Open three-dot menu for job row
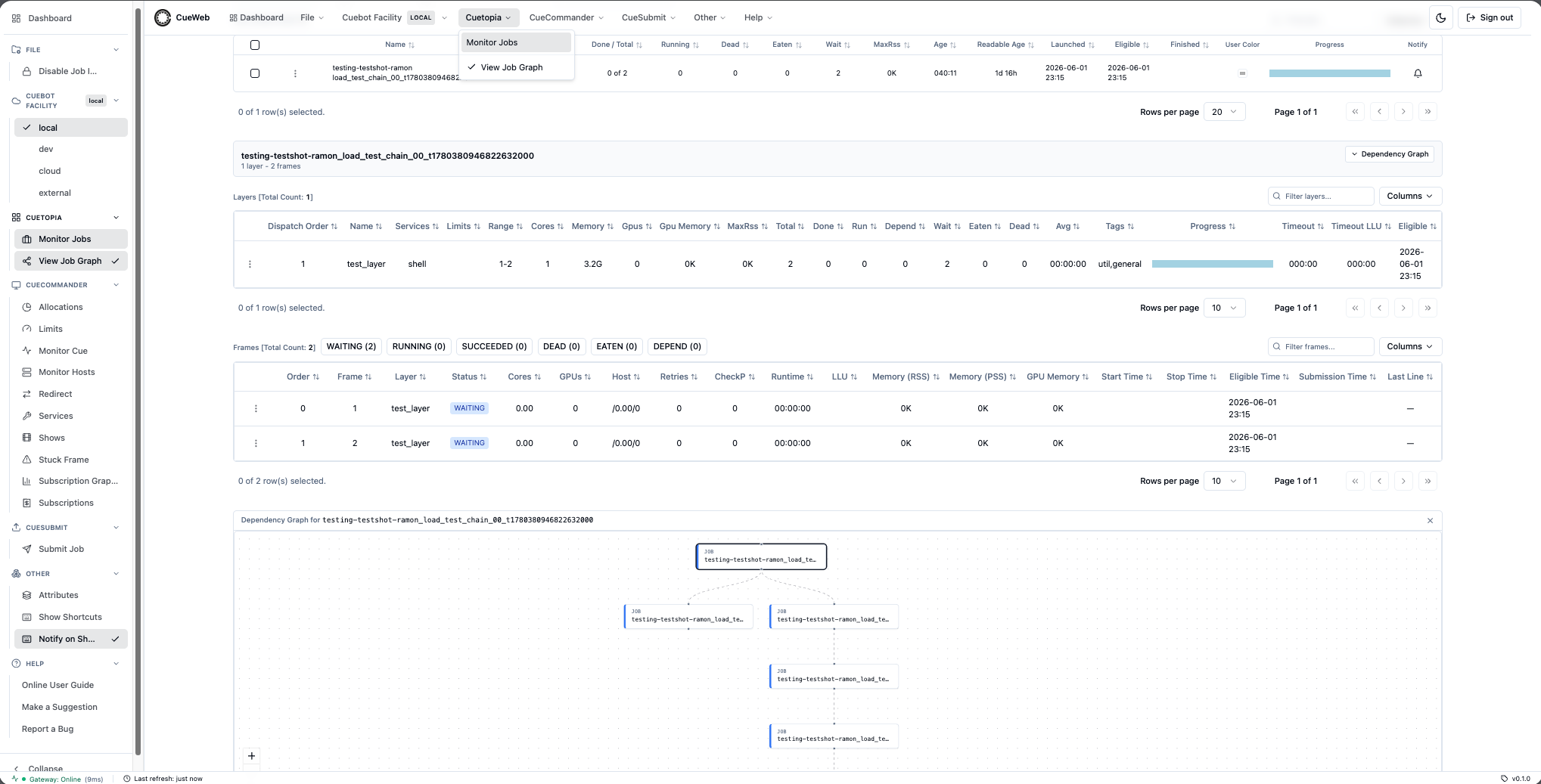 pos(295,73)
